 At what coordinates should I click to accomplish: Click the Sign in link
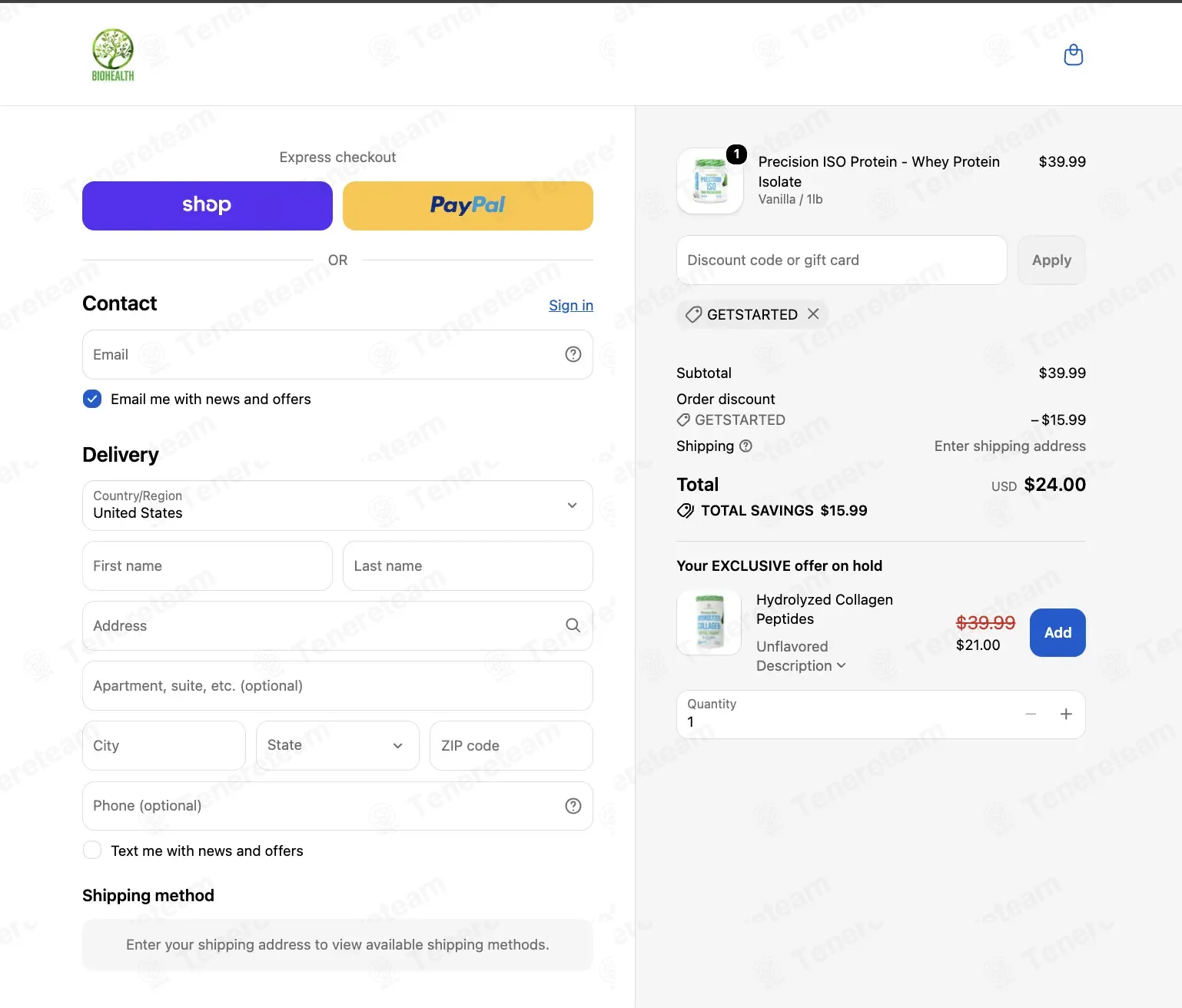[571, 305]
